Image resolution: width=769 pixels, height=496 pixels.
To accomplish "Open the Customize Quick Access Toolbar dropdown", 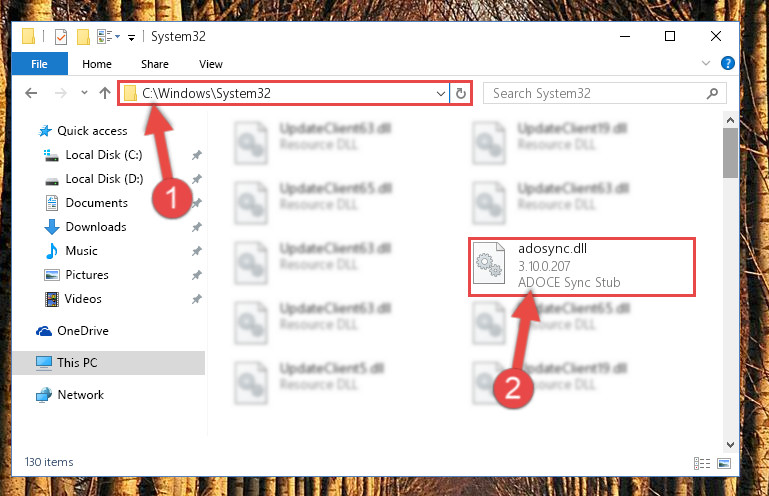I will [x=131, y=37].
